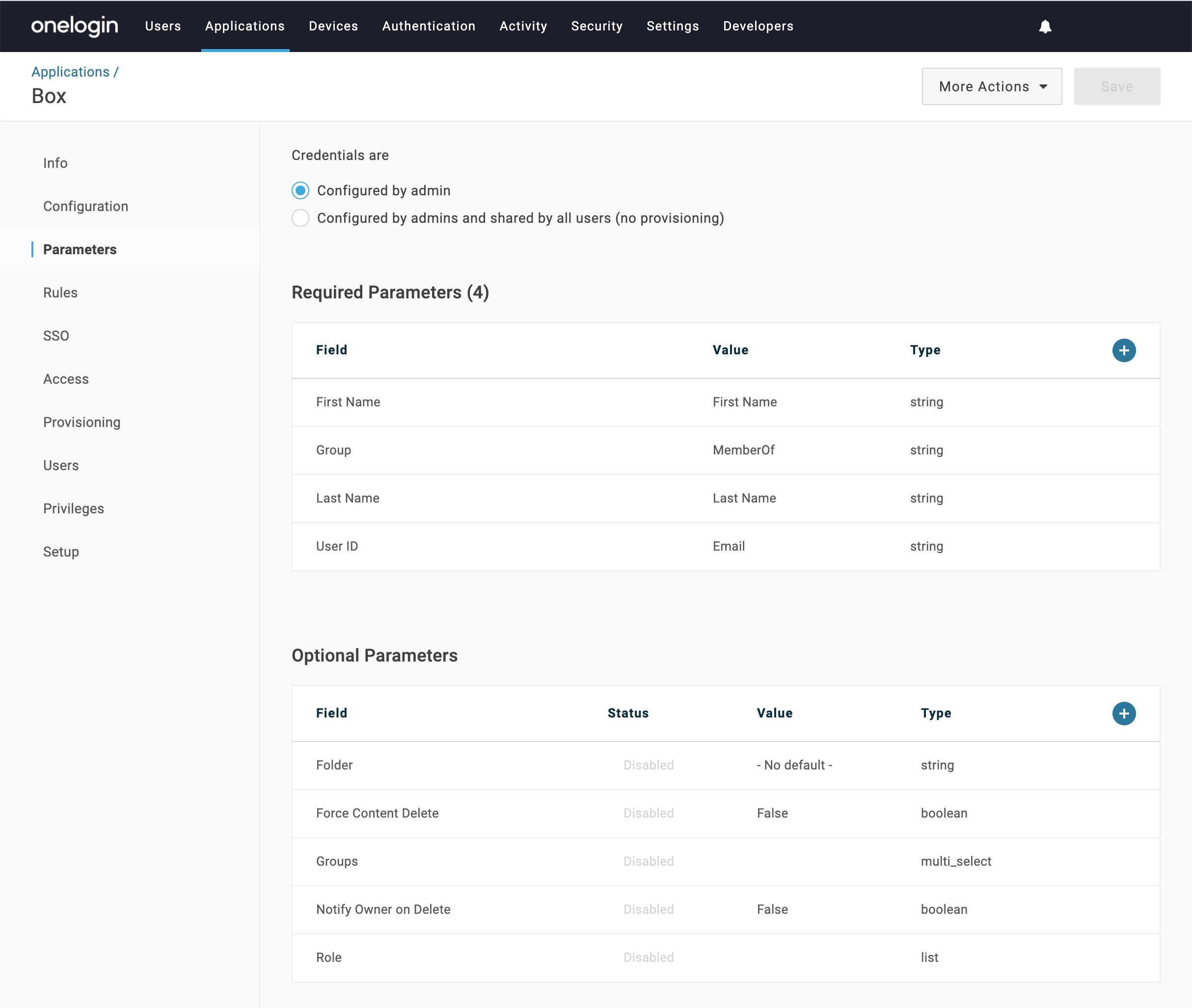The height and width of the screenshot is (1008, 1192).
Task: Click the Disabled status of Role row
Action: click(x=649, y=957)
